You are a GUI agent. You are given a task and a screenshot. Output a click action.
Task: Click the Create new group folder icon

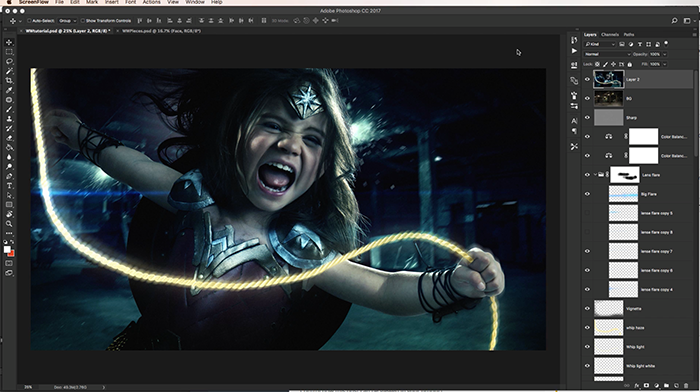[666, 385]
